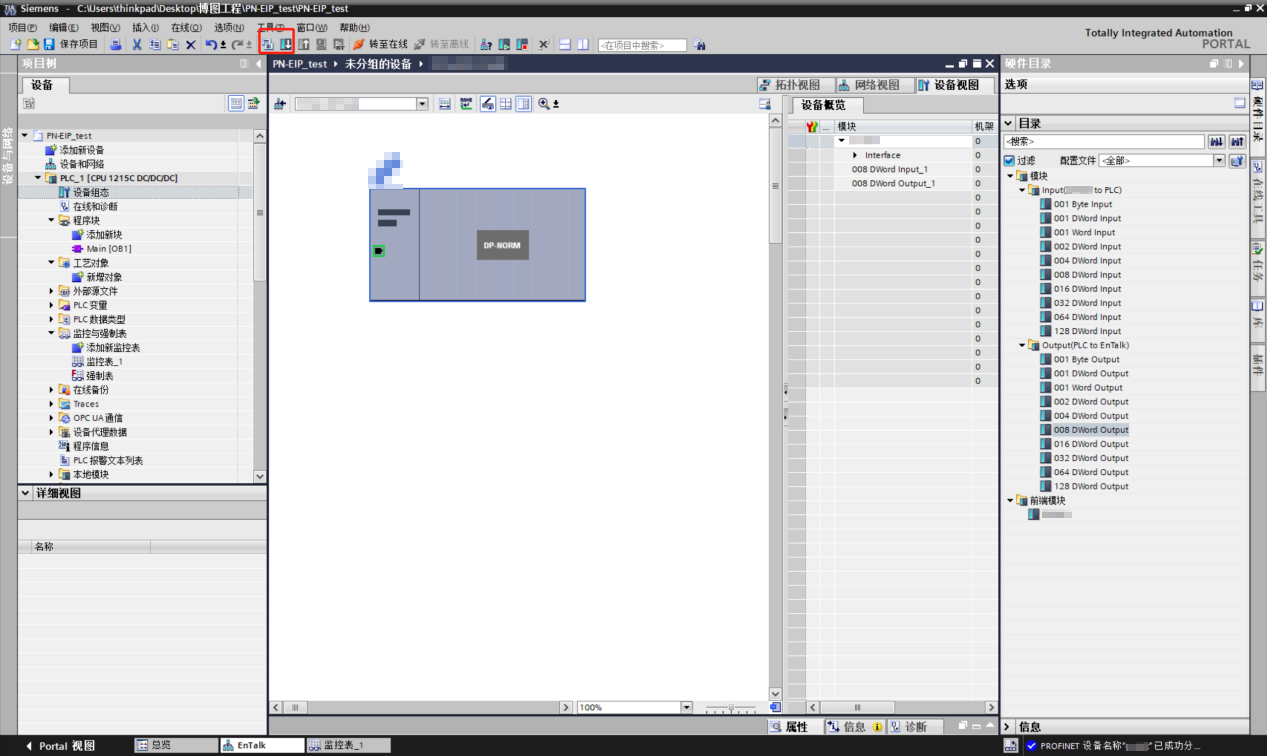Click the Undo arrow icon
The width and height of the screenshot is (1267, 756).
tap(210, 45)
